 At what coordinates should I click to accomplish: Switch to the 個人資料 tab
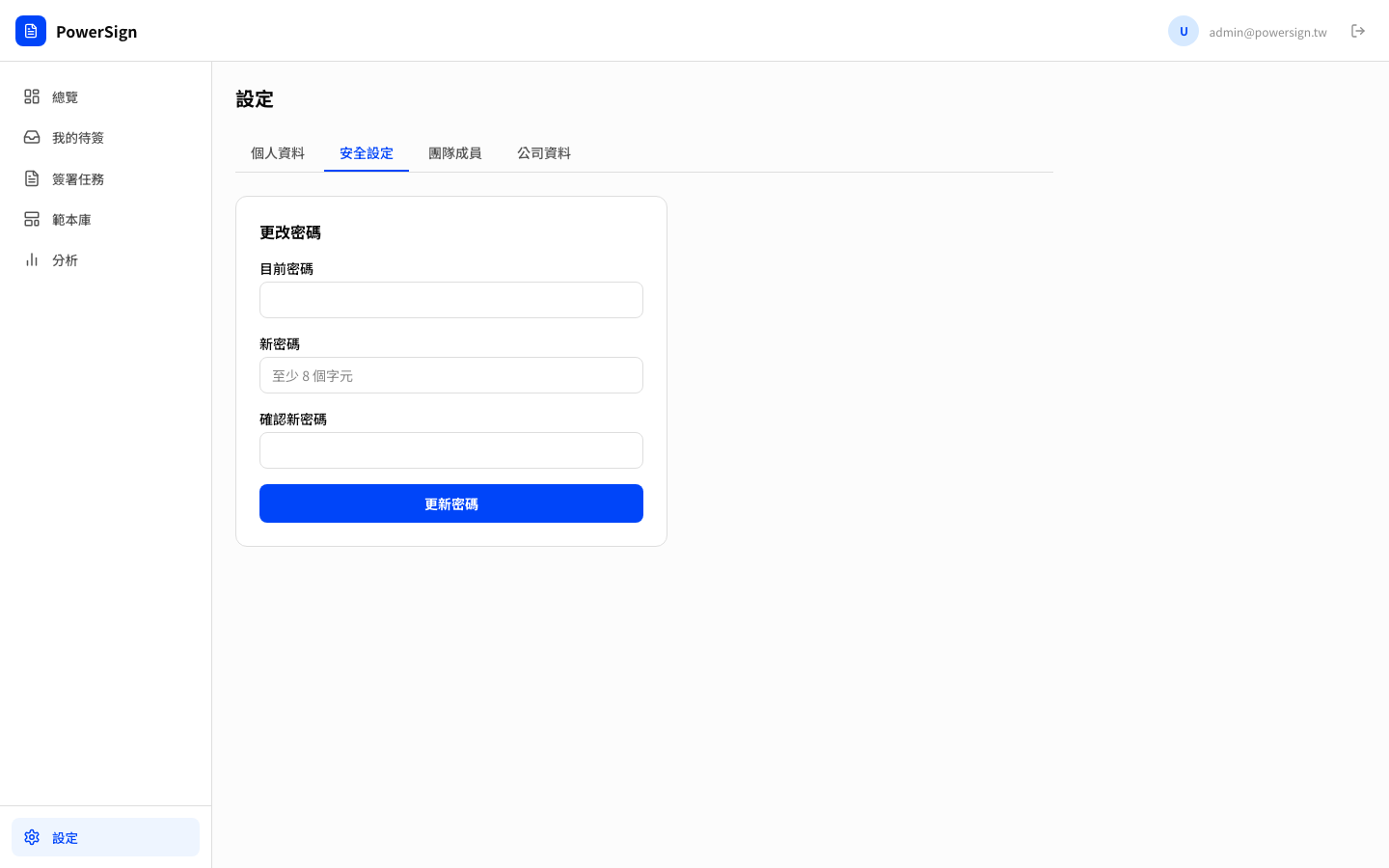(278, 152)
